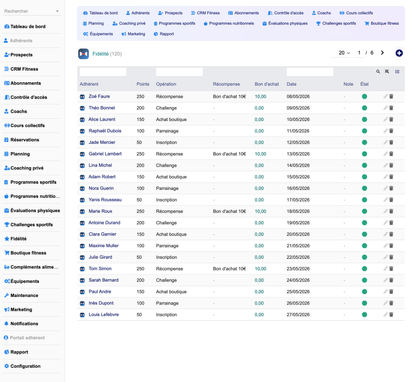Delete the Inès Dupont row trash icon
Viewport: 416px width, 382px height.
[391, 303]
